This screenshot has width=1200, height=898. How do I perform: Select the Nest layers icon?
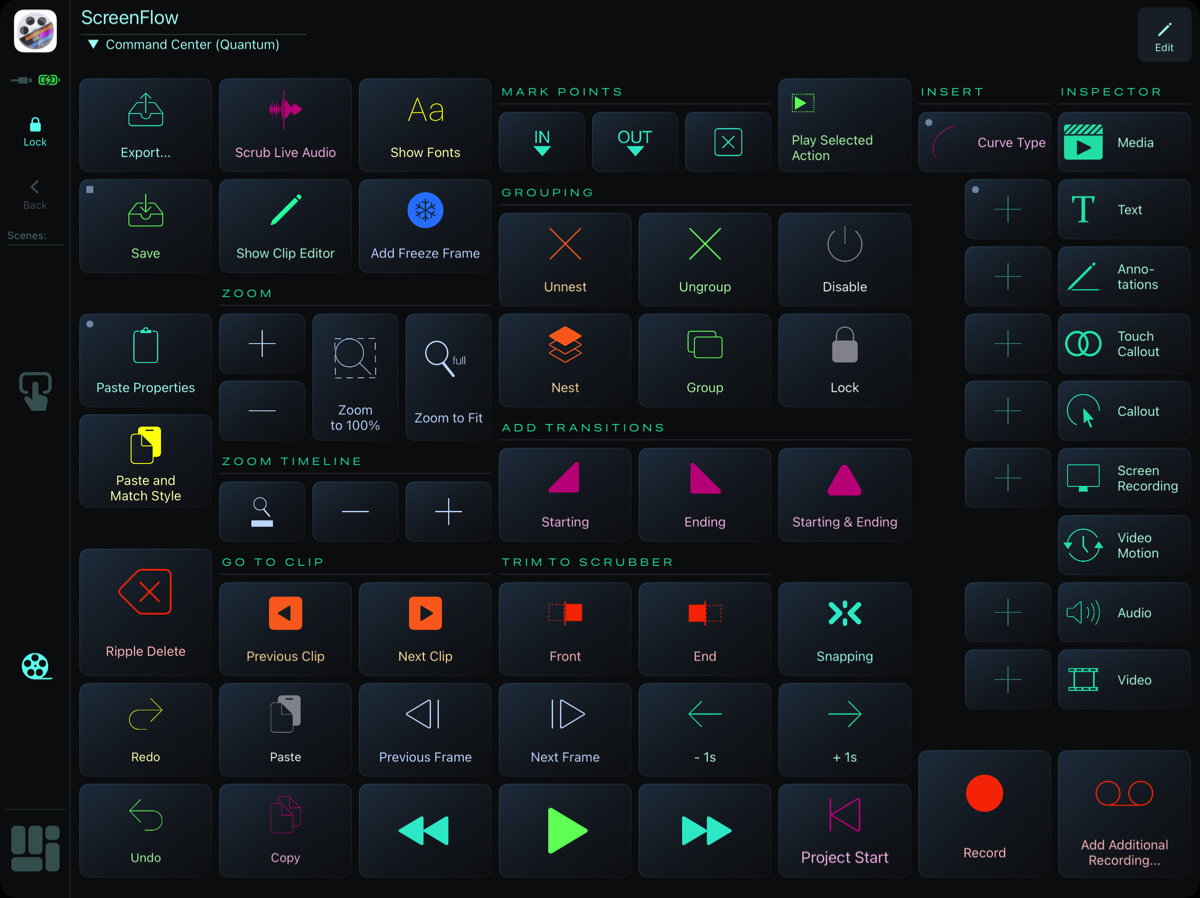[x=565, y=346]
